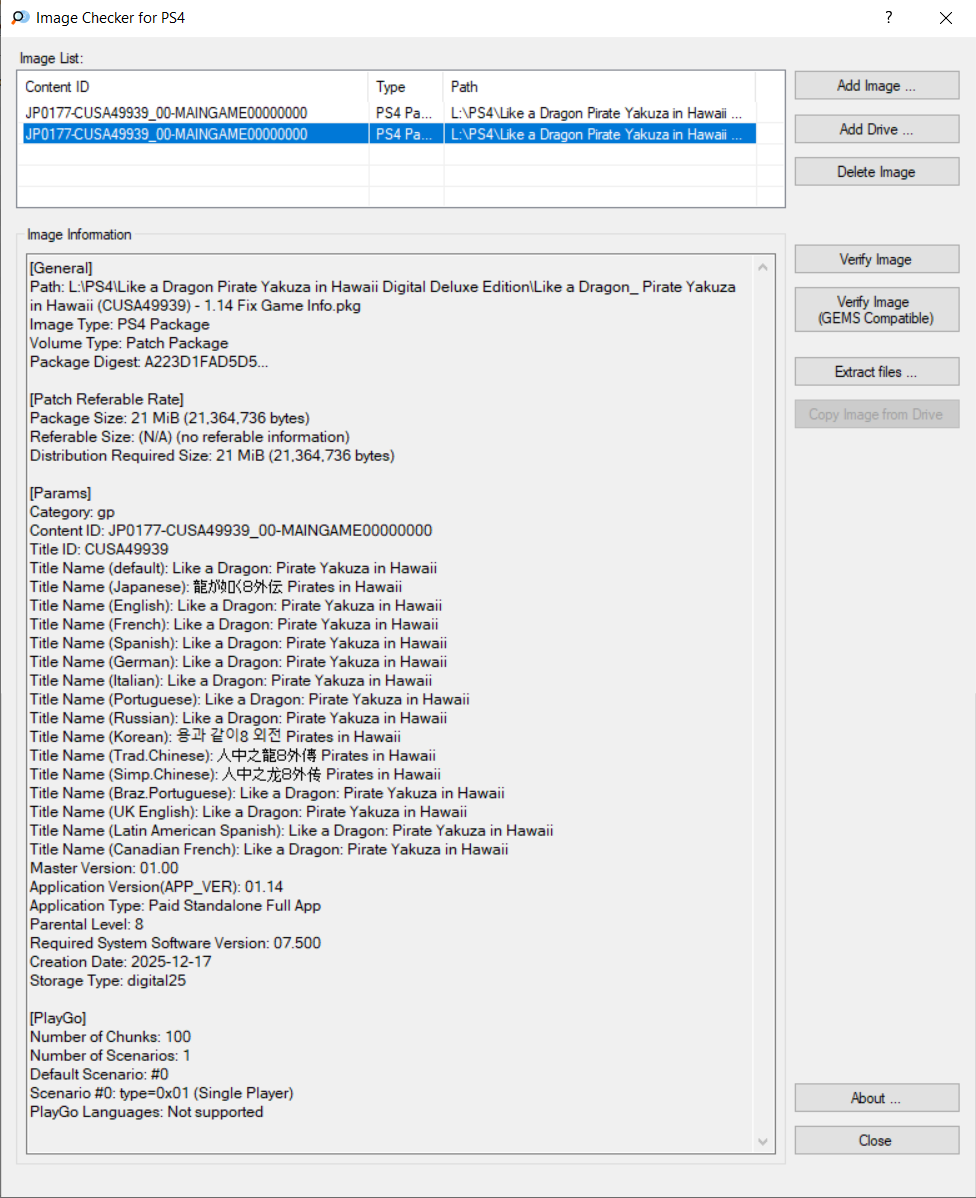Click the Title ID: CUSA49939 text line

(x=99, y=549)
